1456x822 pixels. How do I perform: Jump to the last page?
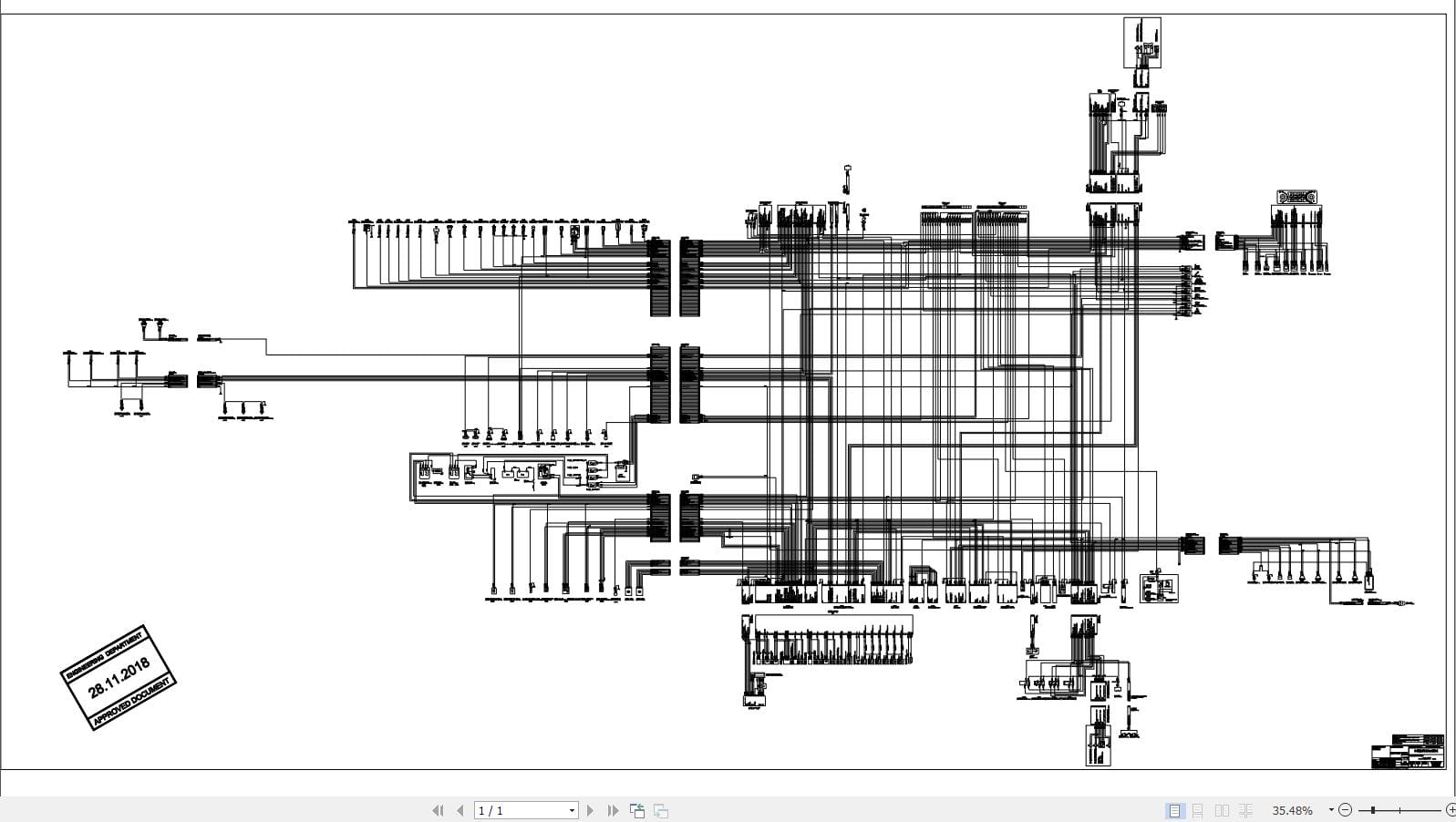[613, 810]
